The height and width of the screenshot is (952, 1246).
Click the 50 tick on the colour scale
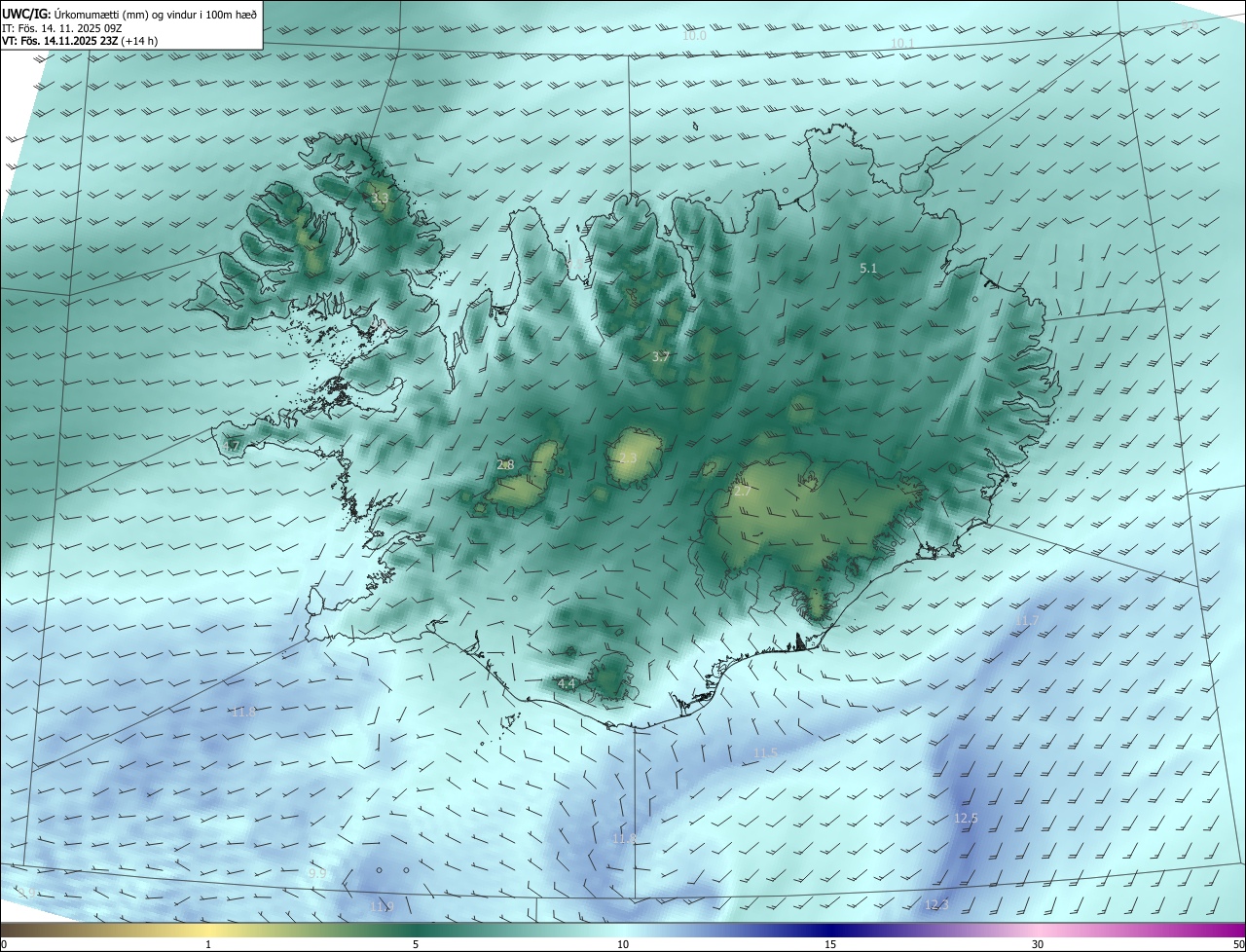(1238, 944)
